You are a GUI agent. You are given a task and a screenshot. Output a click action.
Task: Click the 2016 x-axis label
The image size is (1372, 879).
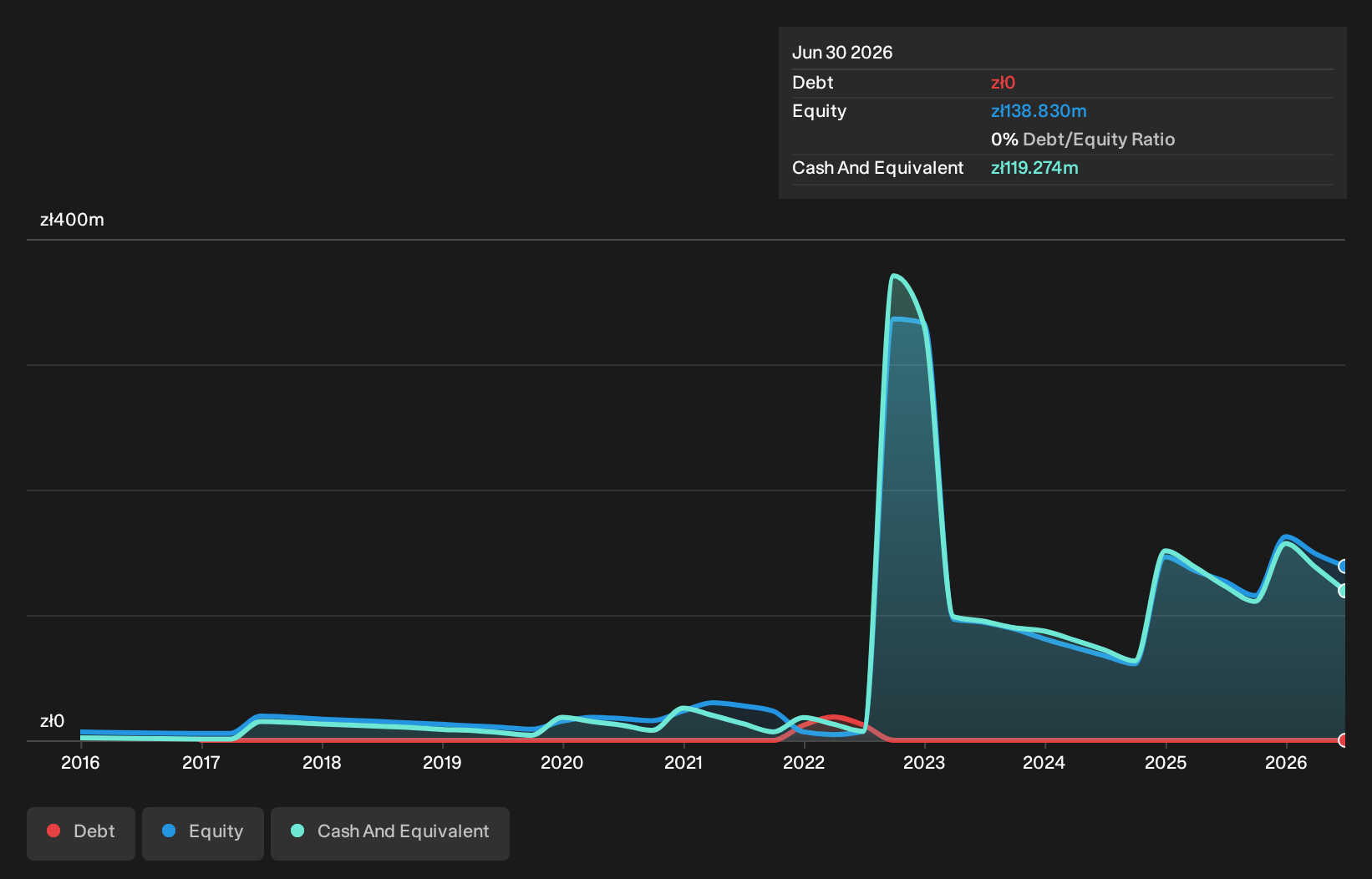pos(80,763)
